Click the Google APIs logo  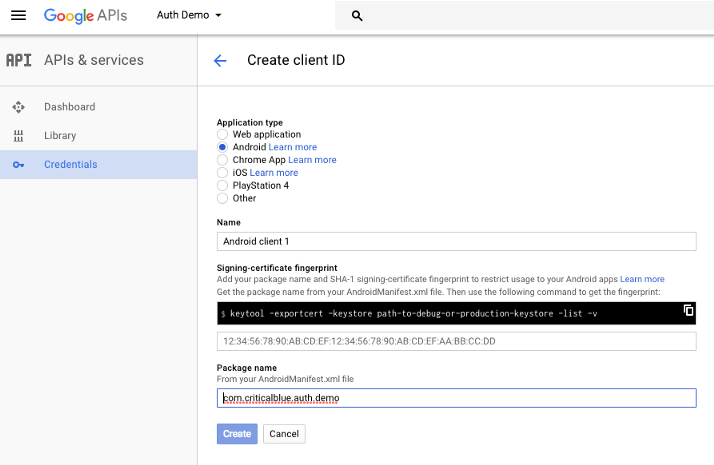[x=86, y=15]
